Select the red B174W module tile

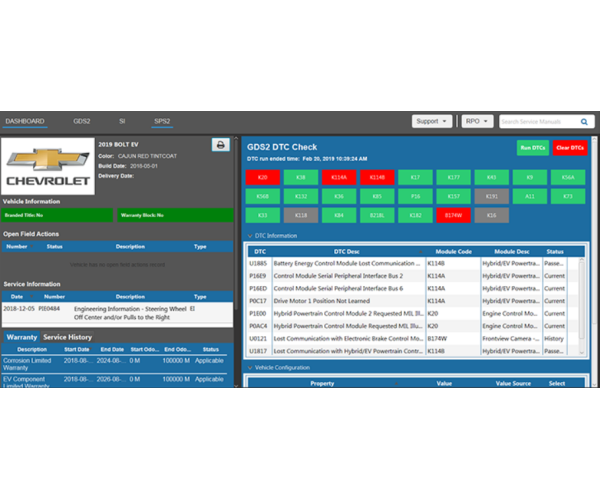point(453,215)
